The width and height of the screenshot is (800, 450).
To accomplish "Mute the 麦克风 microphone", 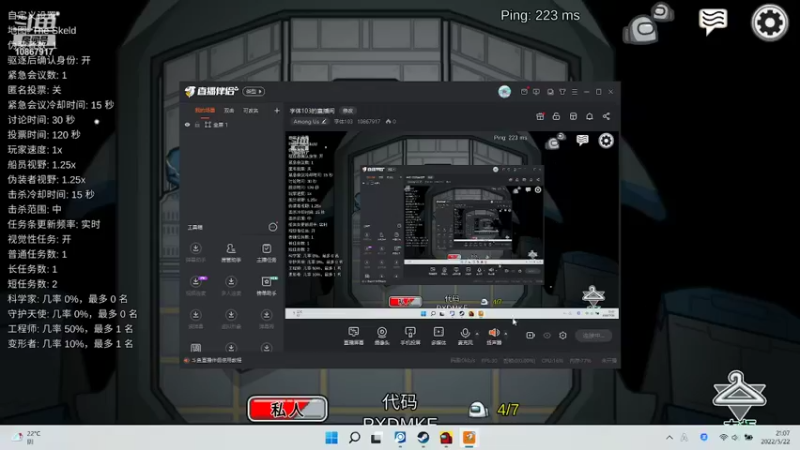I will [465, 336].
